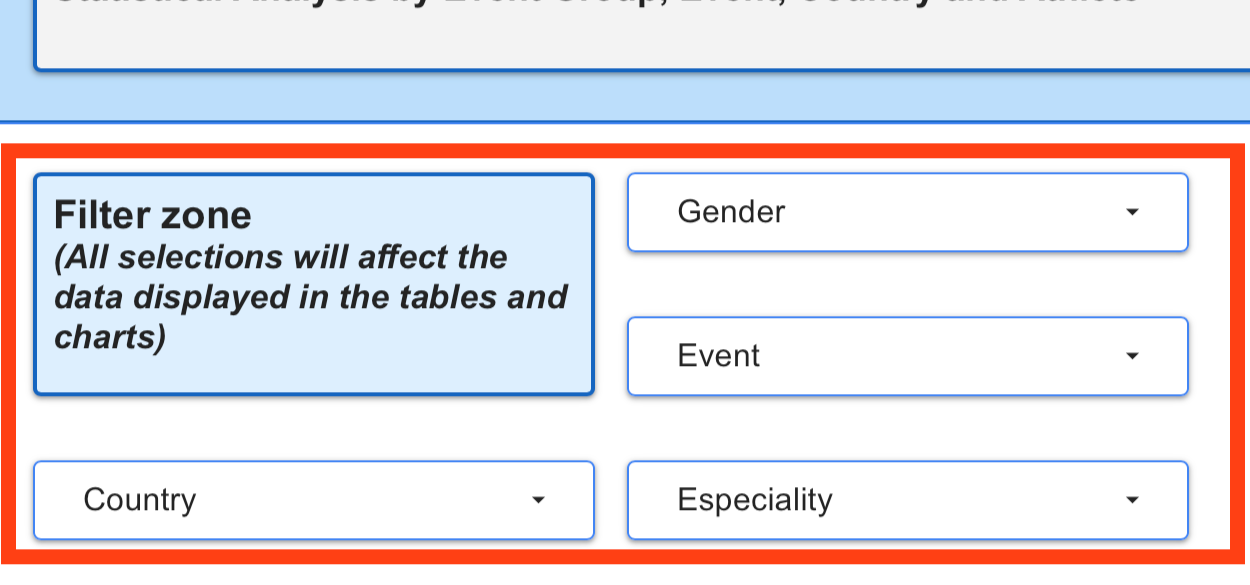Click the caret icon on Event dropdown
The image size is (1250, 585).
click(x=1132, y=356)
